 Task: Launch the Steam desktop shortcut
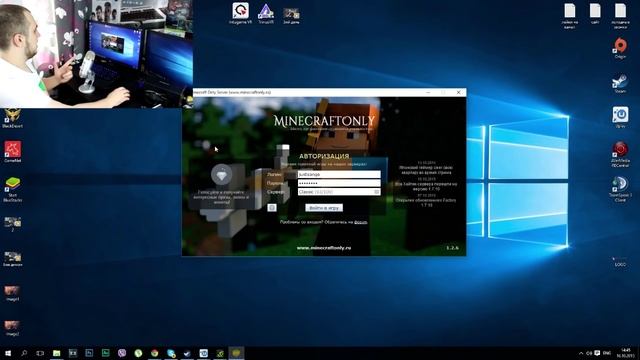pyautogui.click(x=620, y=83)
